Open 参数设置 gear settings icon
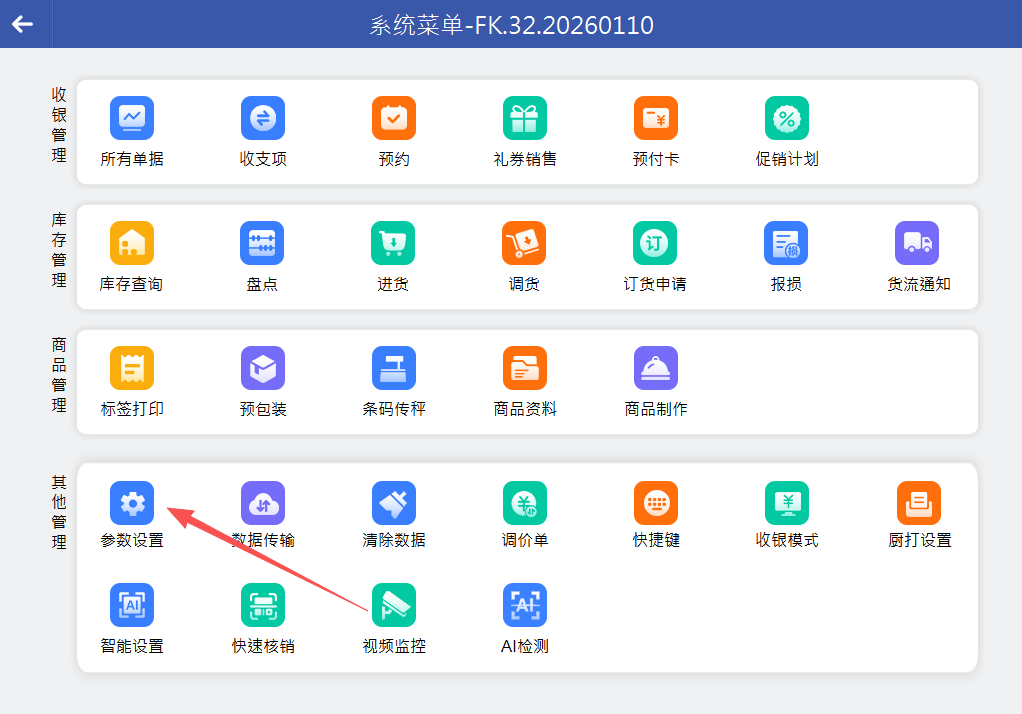 [x=132, y=503]
